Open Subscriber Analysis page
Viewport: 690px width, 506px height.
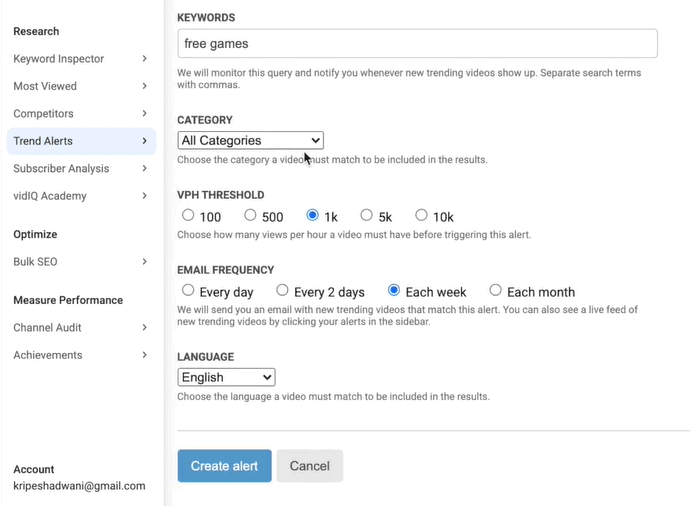[x=61, y=169]
